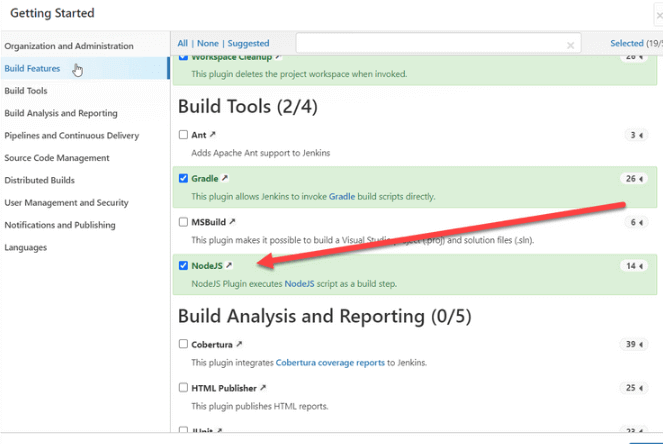
Task: Click the Gradle plugin name
Action: point(205,178)
